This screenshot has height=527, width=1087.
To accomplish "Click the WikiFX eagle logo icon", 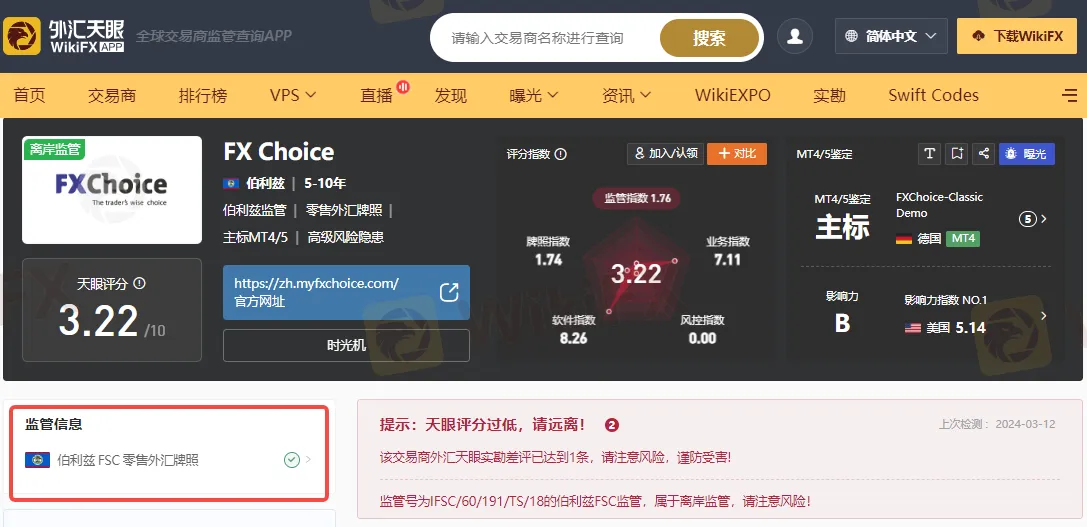I will point(22,36).
